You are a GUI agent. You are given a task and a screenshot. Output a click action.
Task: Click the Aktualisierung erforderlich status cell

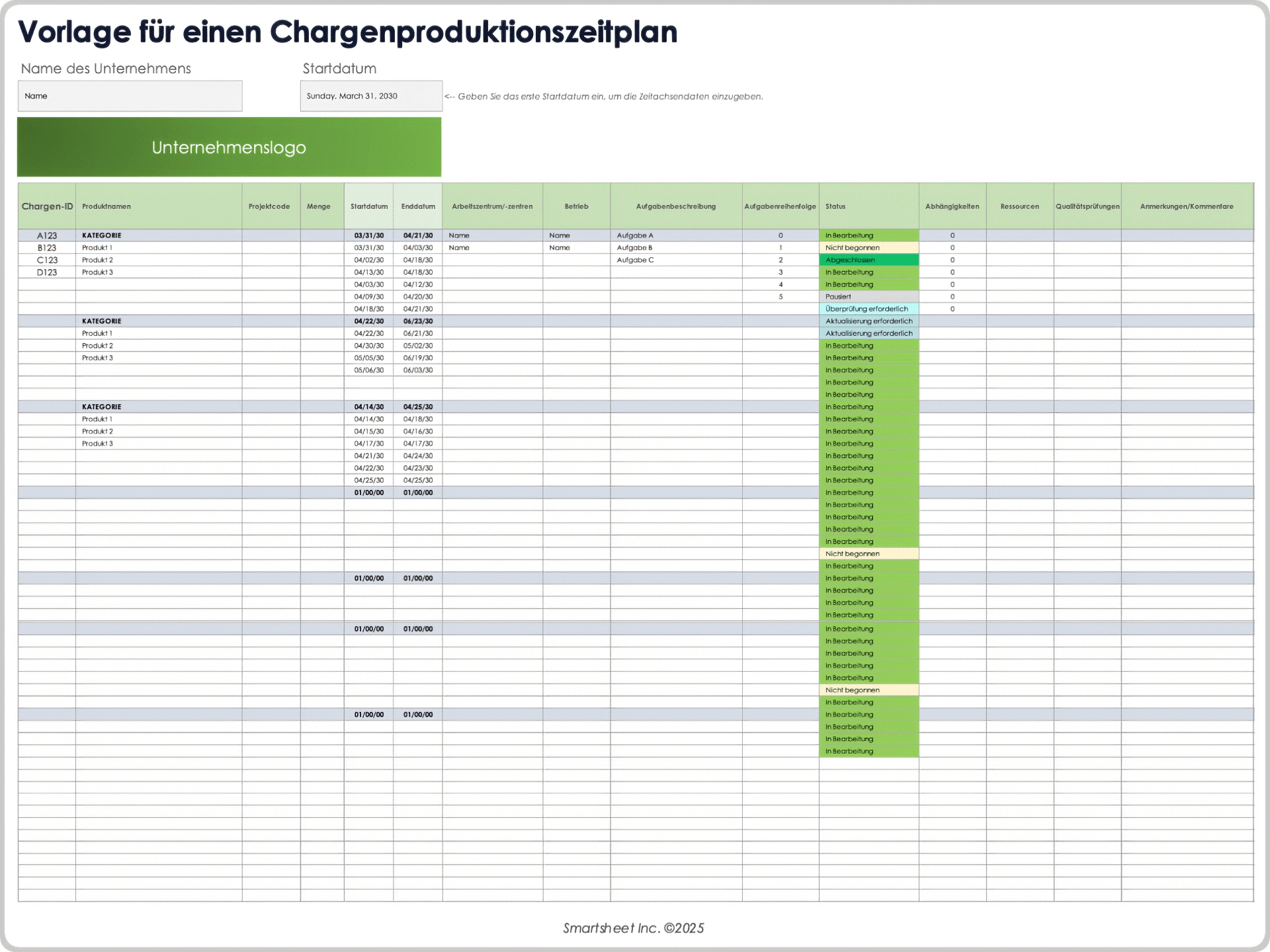[868, 321]
